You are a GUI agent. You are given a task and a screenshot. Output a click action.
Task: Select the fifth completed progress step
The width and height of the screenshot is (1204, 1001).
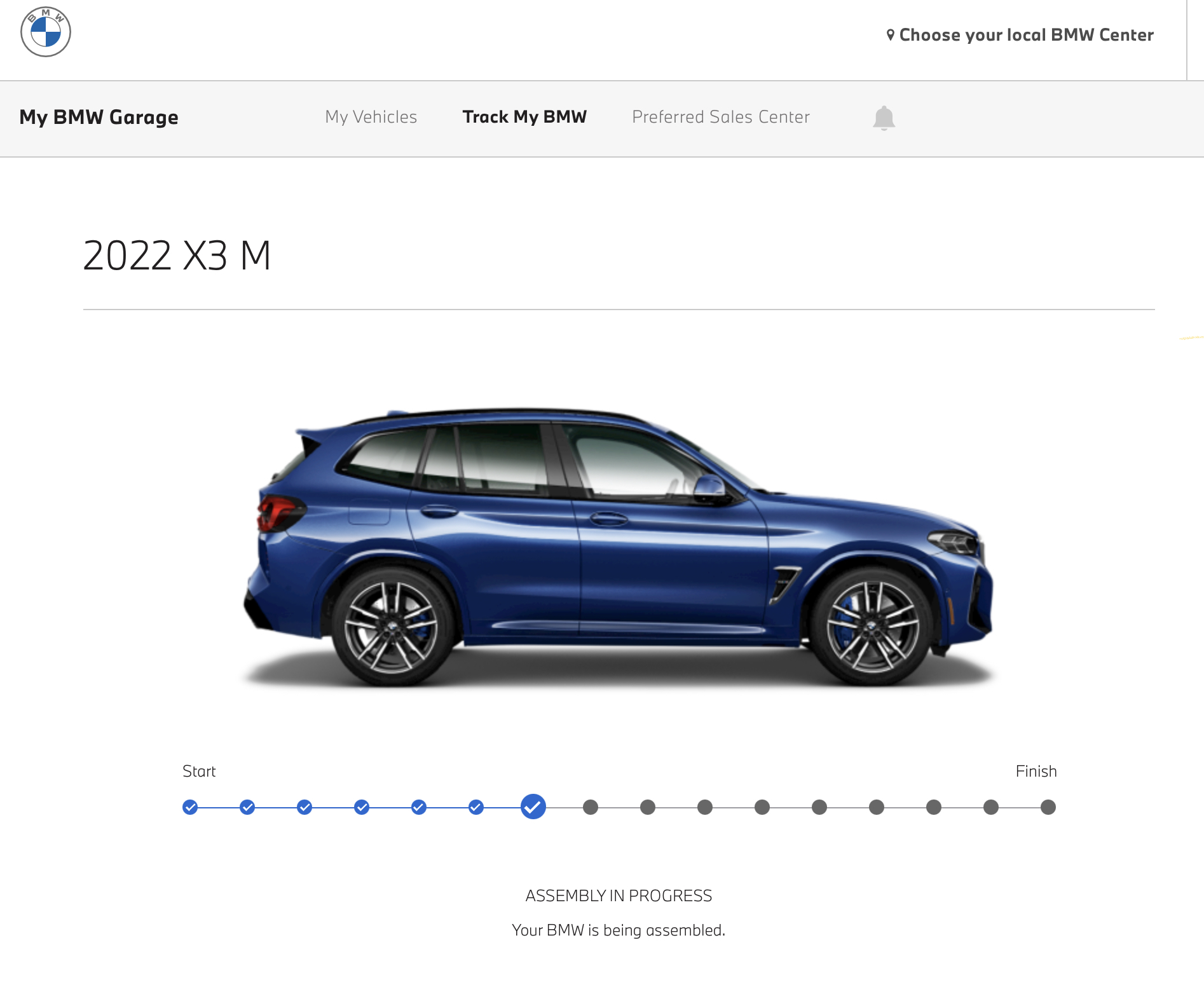tap(419, 807)
